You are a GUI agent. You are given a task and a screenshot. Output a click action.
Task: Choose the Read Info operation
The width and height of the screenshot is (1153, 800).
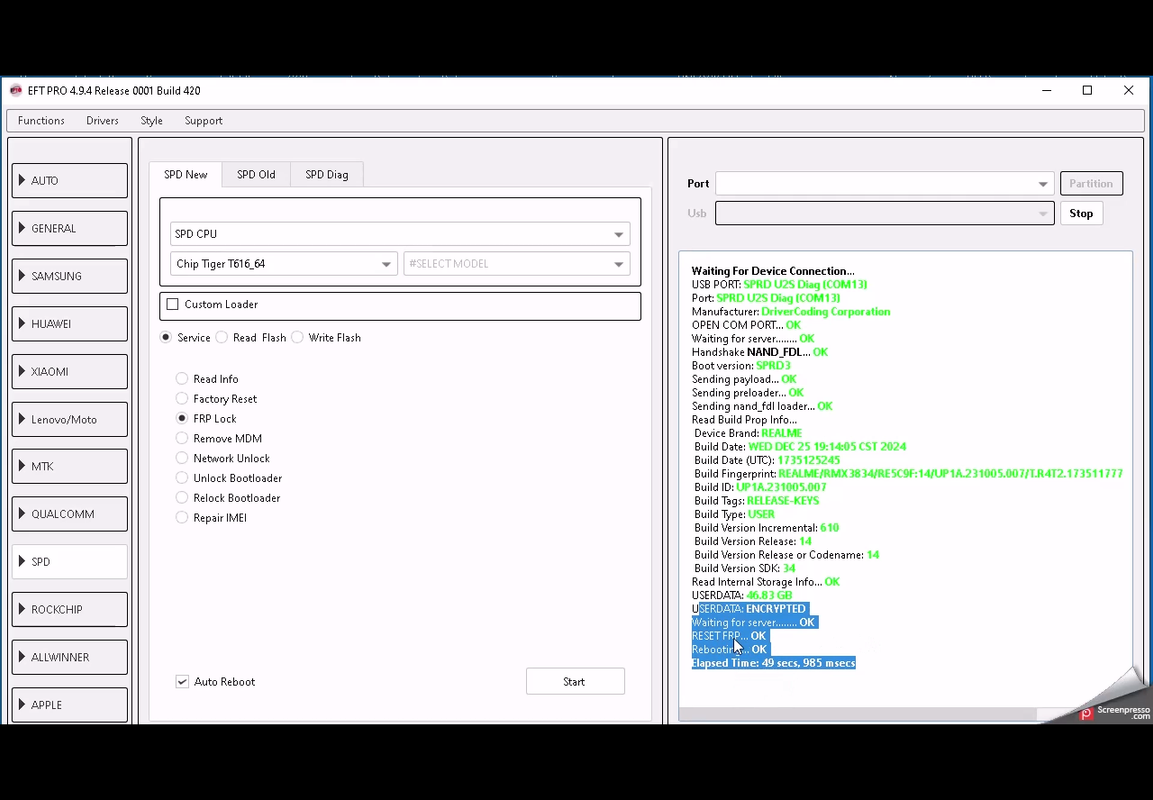pos(182,379)
